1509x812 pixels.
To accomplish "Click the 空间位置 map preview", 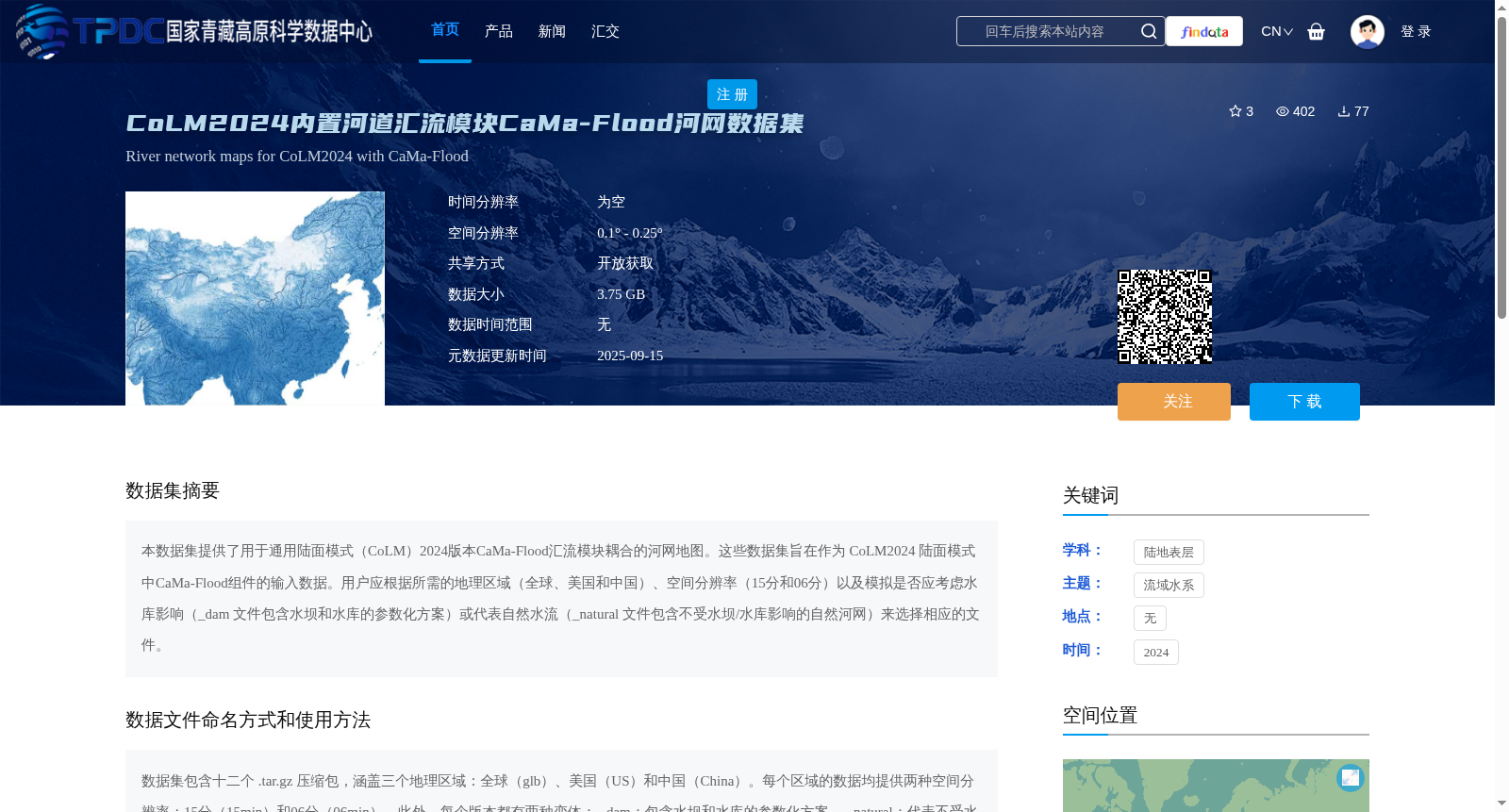I will (1216, 786).
